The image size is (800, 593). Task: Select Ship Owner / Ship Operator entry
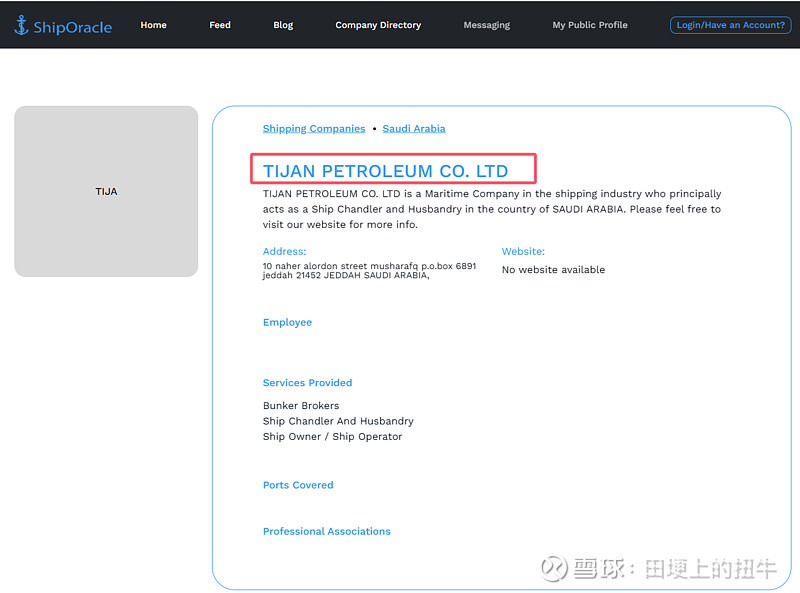click(332, 437)
